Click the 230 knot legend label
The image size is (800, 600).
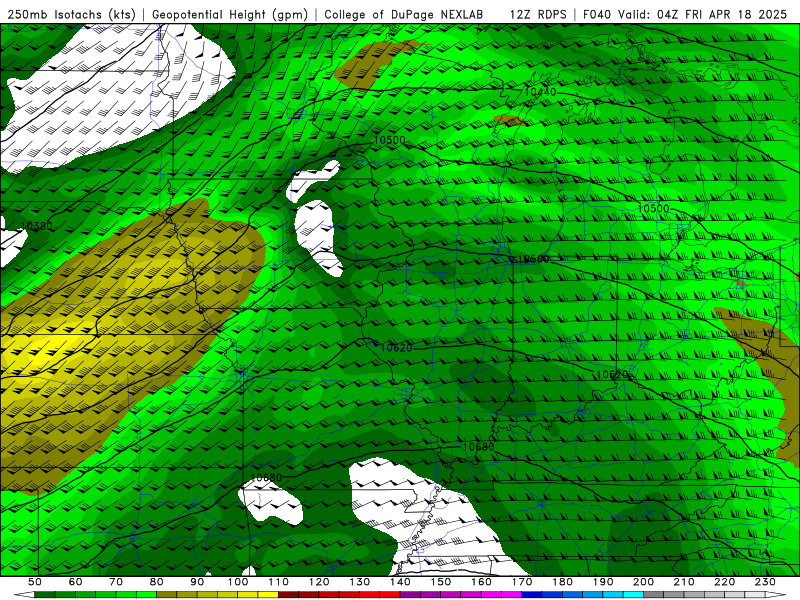765,582
